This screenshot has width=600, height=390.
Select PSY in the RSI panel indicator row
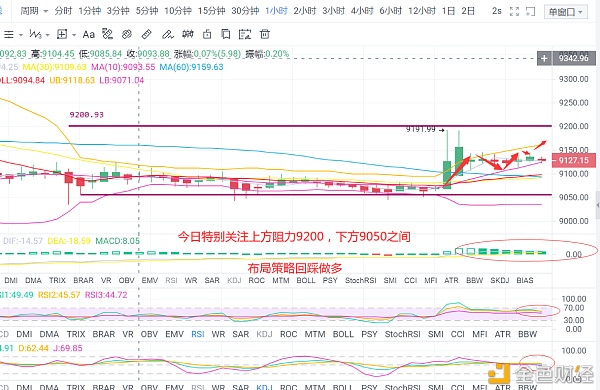(x=369, y=334)
